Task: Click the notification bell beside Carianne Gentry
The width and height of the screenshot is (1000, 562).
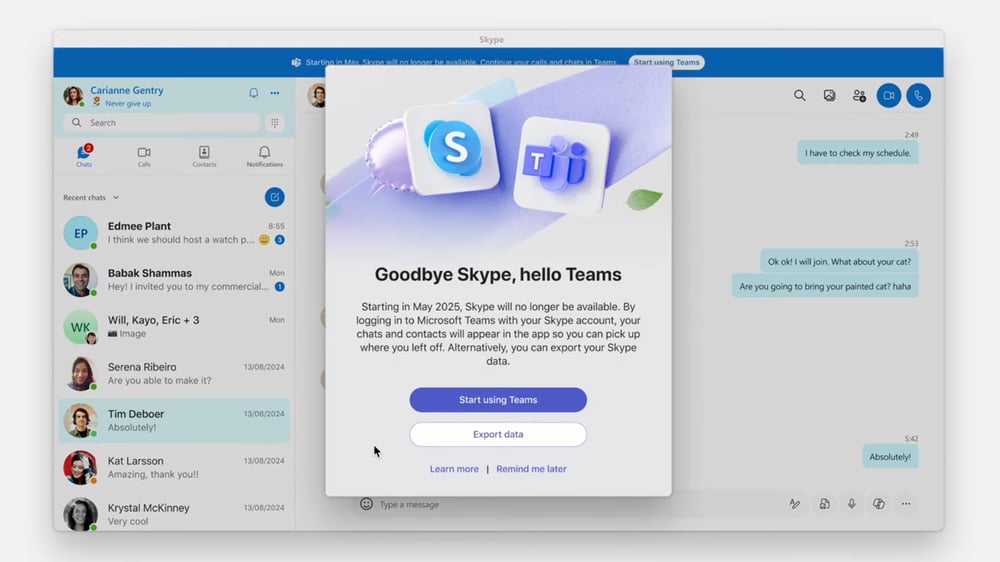Action: [x=253, y=93]
